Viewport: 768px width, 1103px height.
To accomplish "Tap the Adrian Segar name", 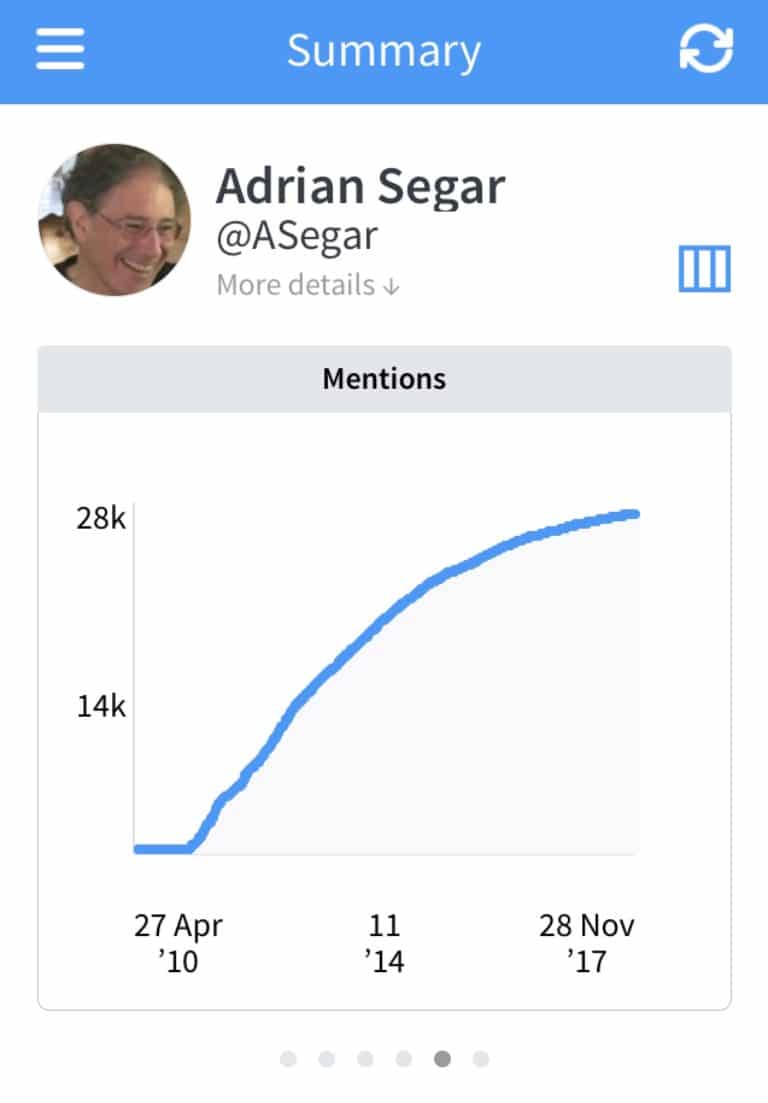I will tap(361, 186).
